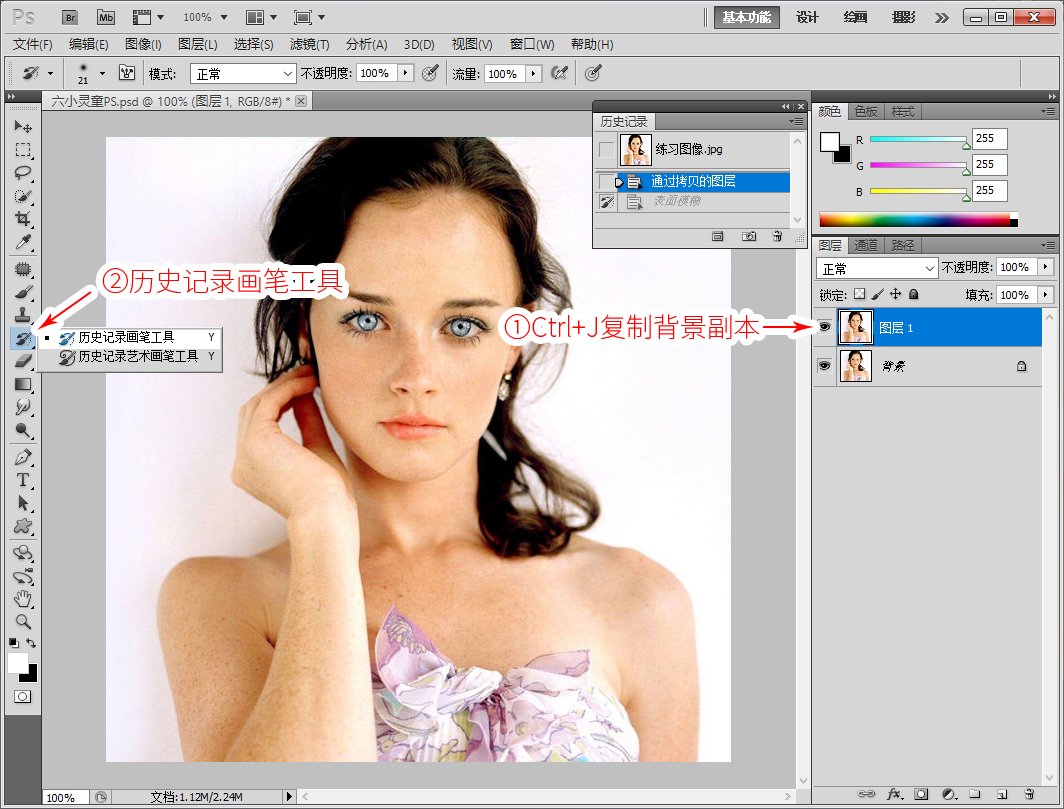Delete layer using trash icon

tap(1029, 793)
